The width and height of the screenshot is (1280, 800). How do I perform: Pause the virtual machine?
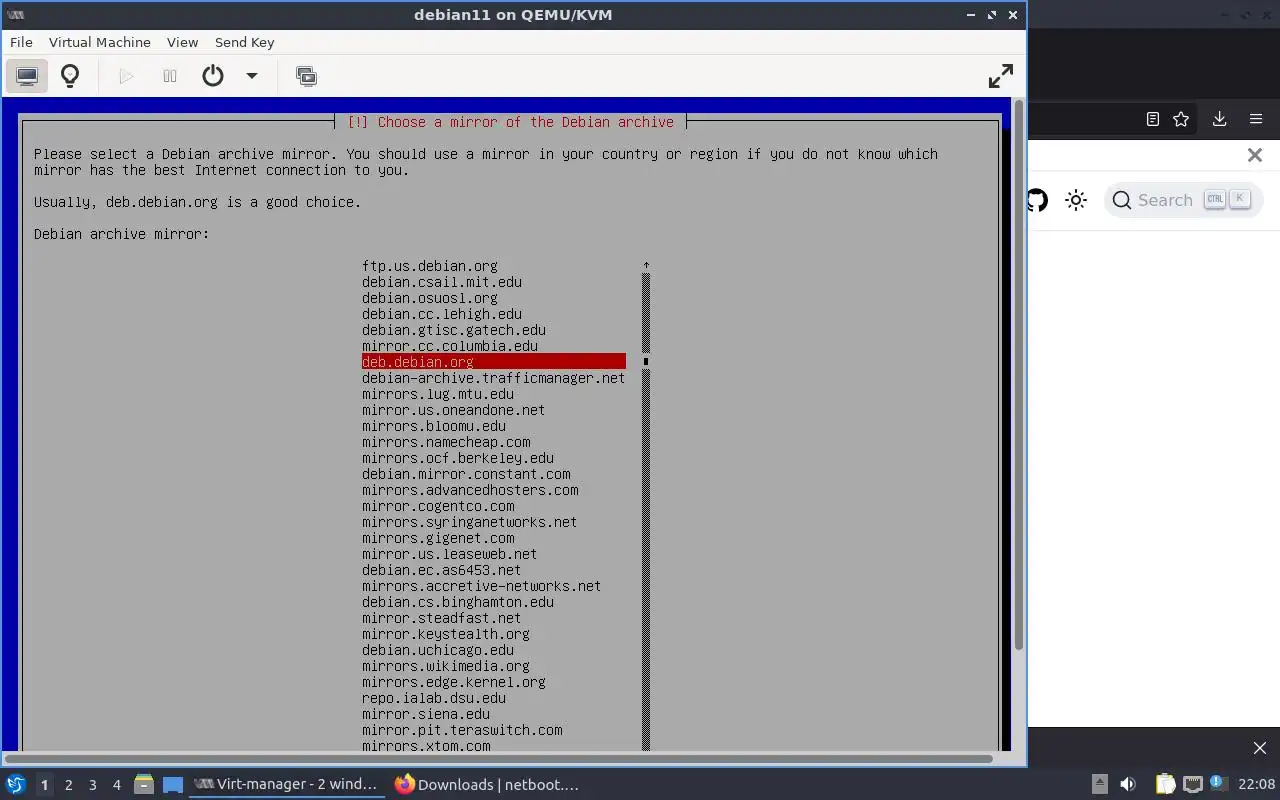coord(170,76)
